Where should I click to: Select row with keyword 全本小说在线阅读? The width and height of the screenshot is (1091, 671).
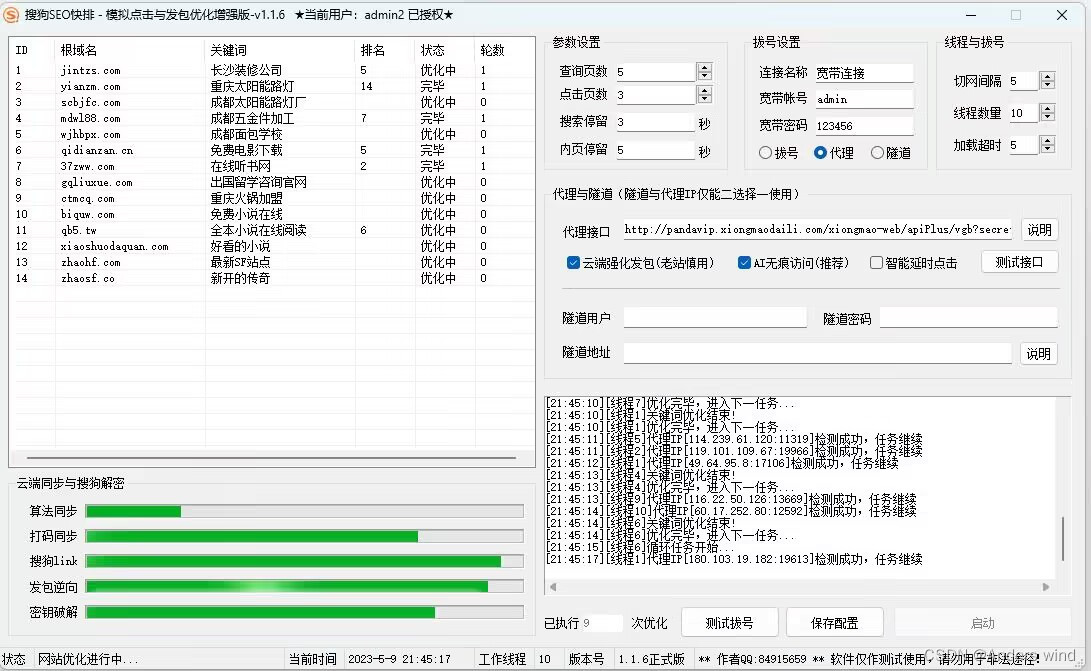272,230
